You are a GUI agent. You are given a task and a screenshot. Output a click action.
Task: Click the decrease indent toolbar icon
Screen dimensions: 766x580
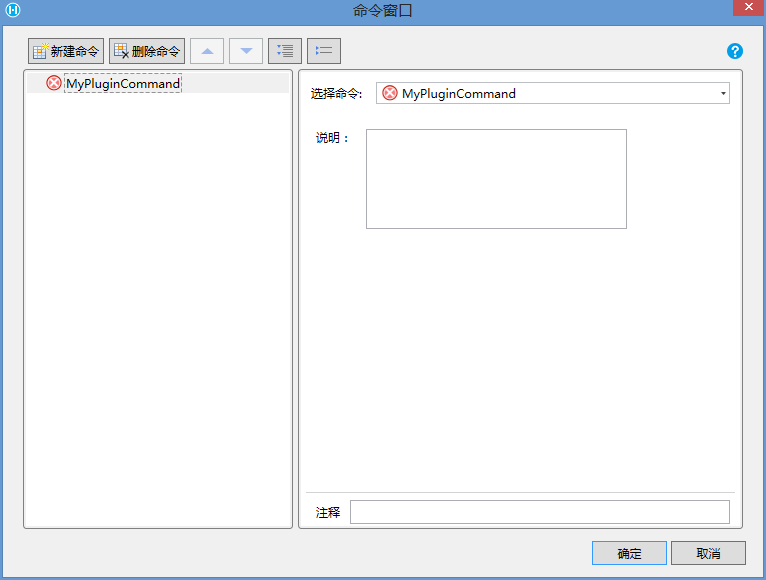(x=324, y=51)
